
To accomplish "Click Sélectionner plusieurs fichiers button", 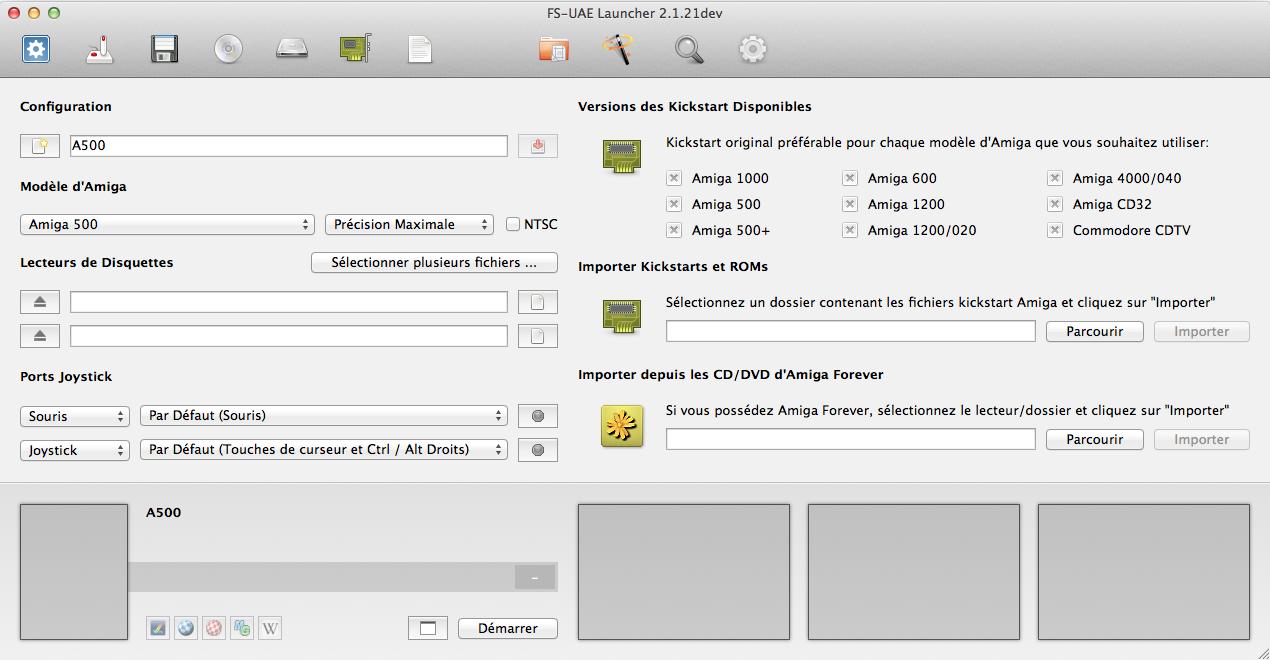I will point(434,262).
